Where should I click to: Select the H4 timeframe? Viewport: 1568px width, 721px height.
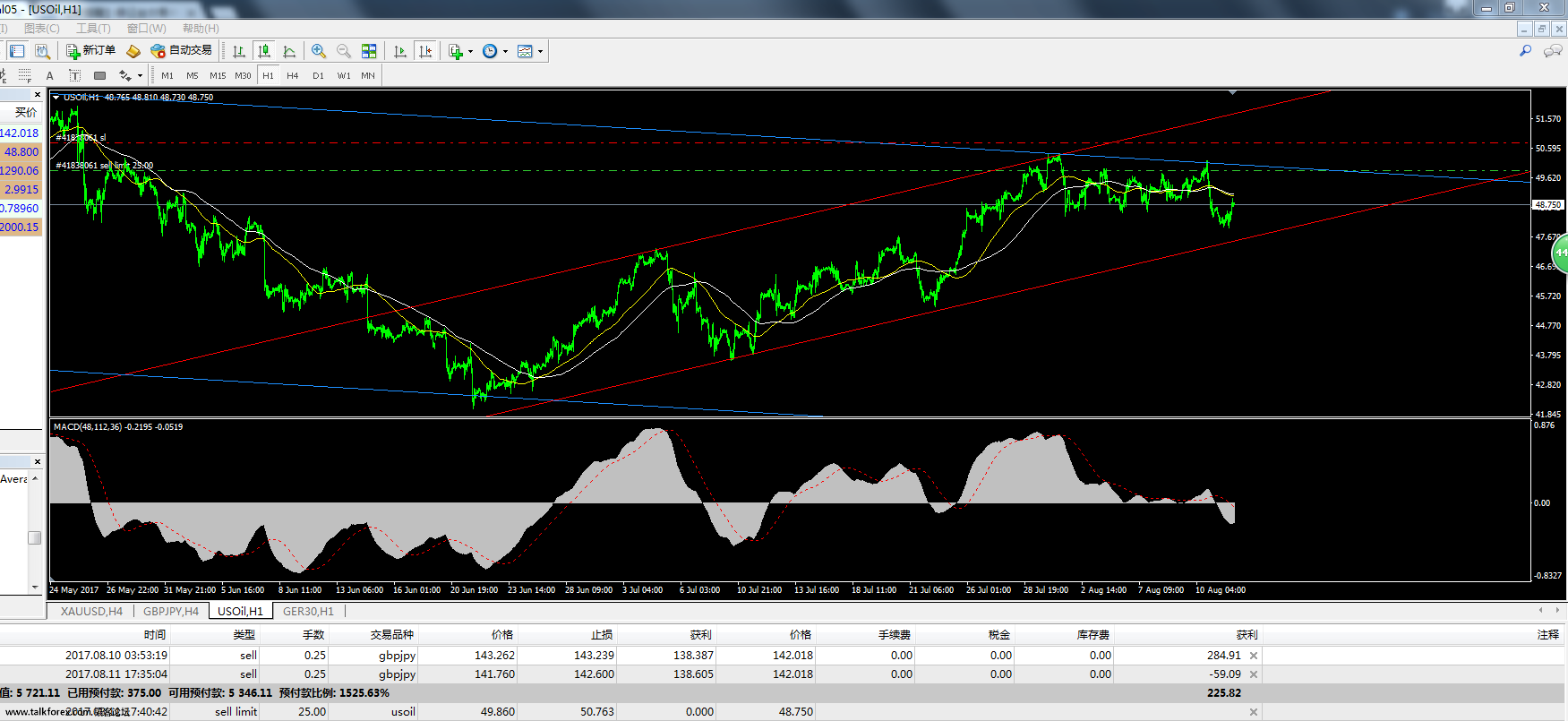click(x=293, y=75)
